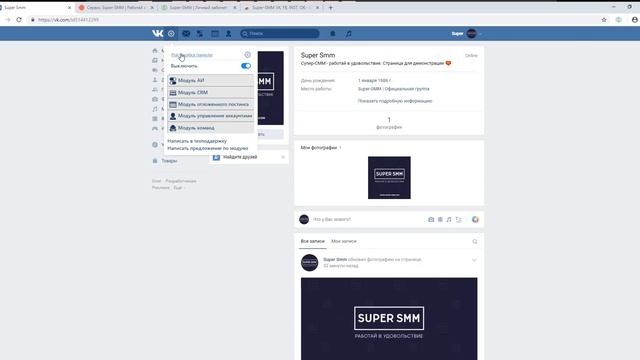Click the person icon in header
The width and height of the screenshot is (640, 360).
click(x=229, y=33)
